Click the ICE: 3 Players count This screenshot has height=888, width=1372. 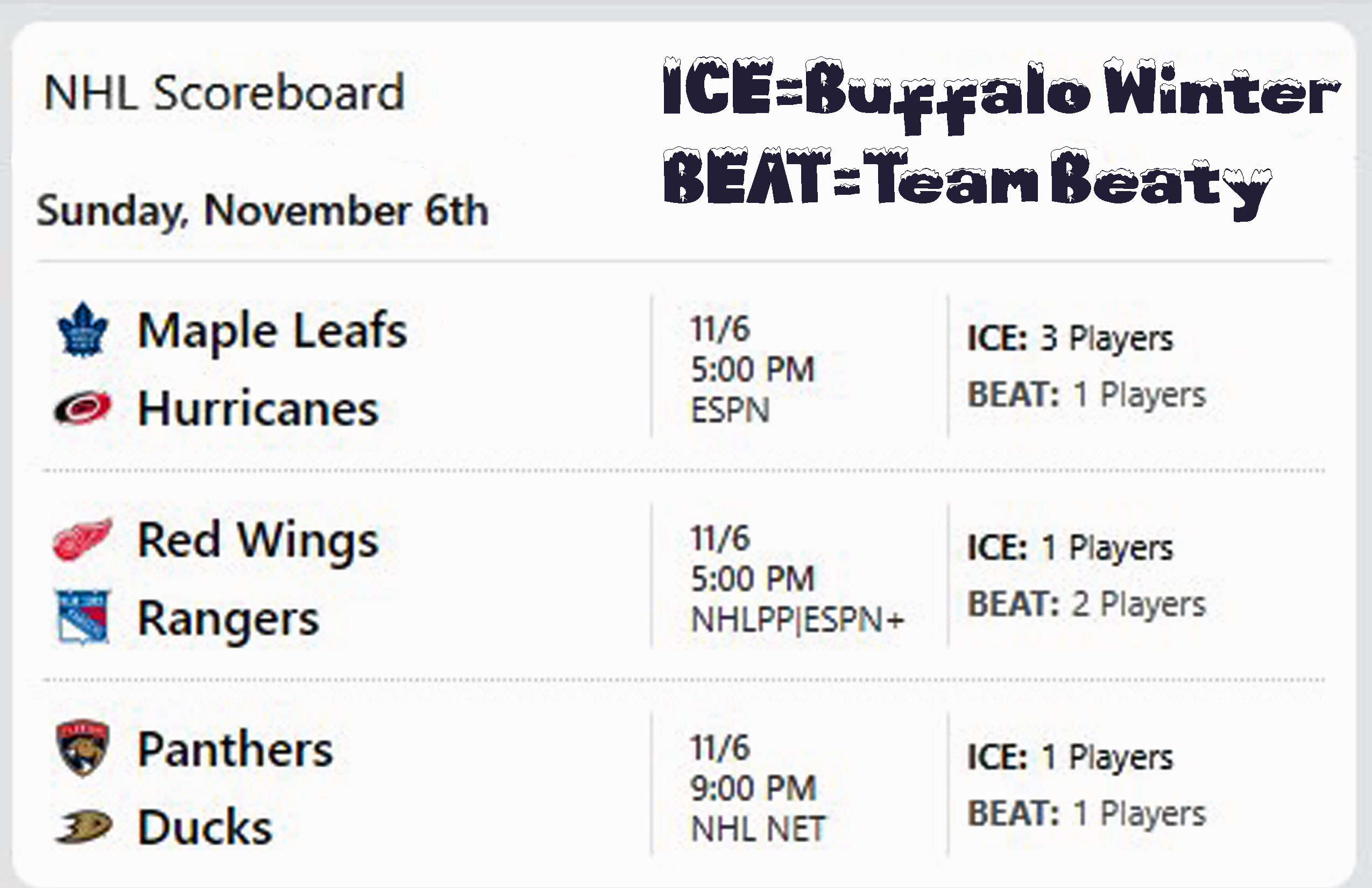click(x=1070, y=338)
